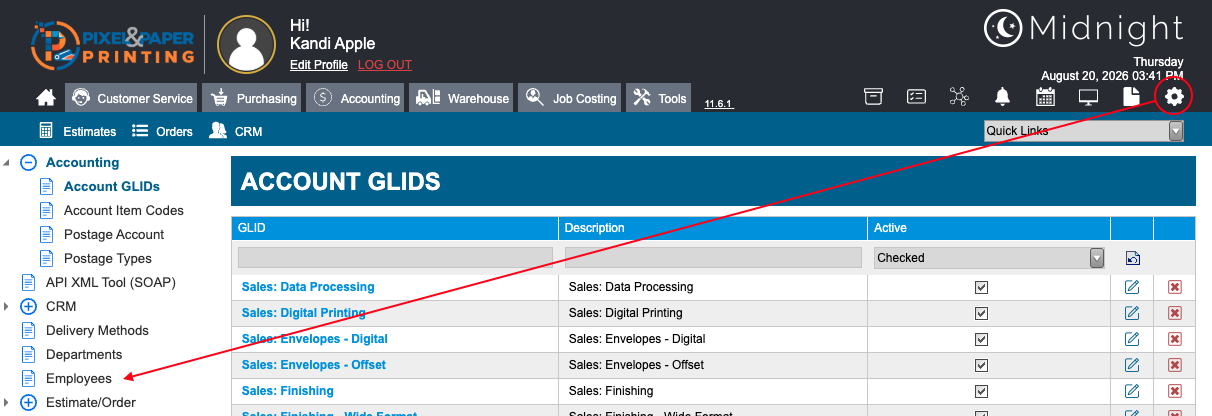Edit Sales: Data Processing row
This screenshot has width=1212, height=416.
pyautogui.click(x=1132, y=287)
